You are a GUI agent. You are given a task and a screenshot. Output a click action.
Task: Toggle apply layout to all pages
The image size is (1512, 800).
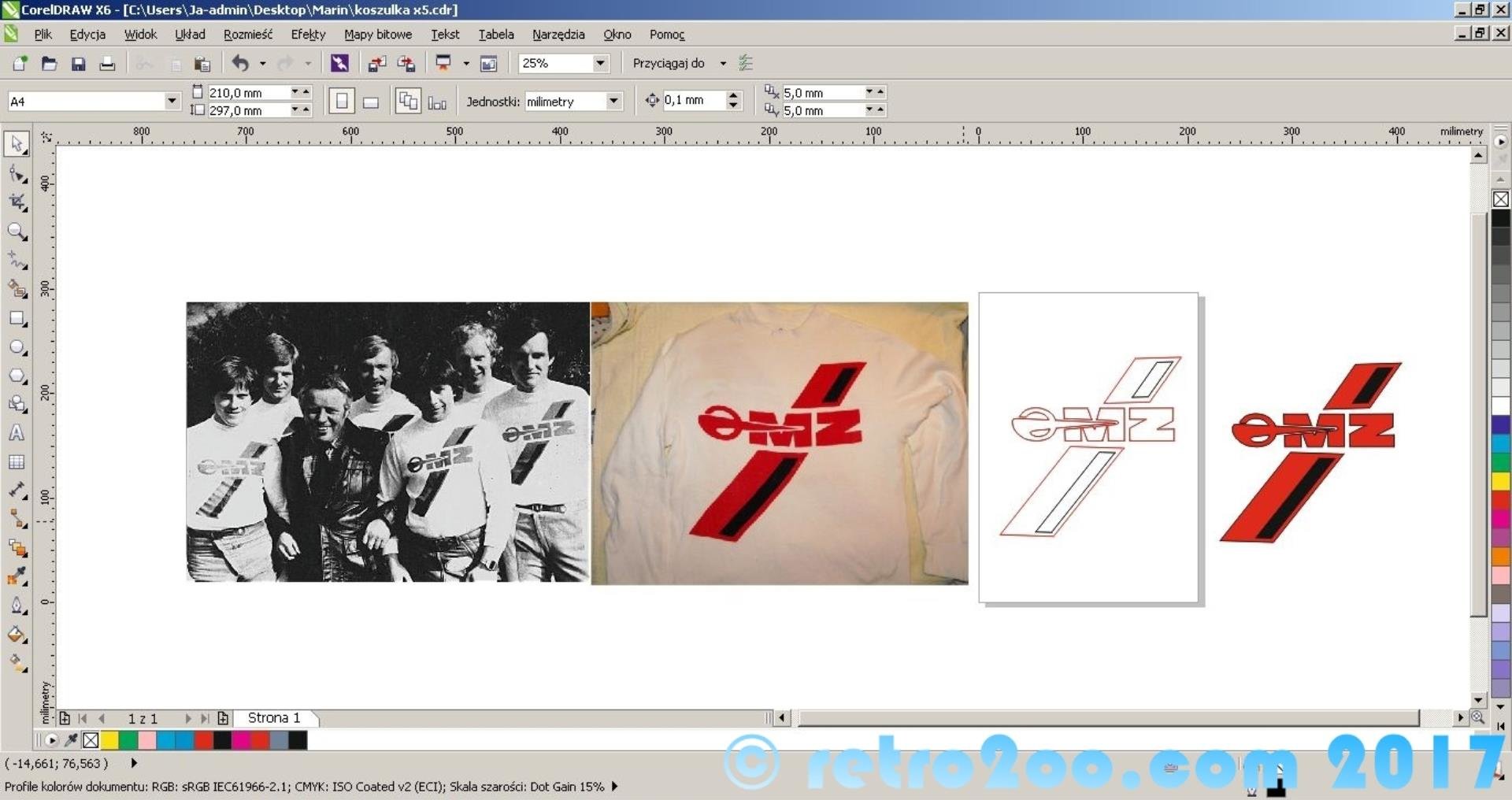click(x=407, y=102)
